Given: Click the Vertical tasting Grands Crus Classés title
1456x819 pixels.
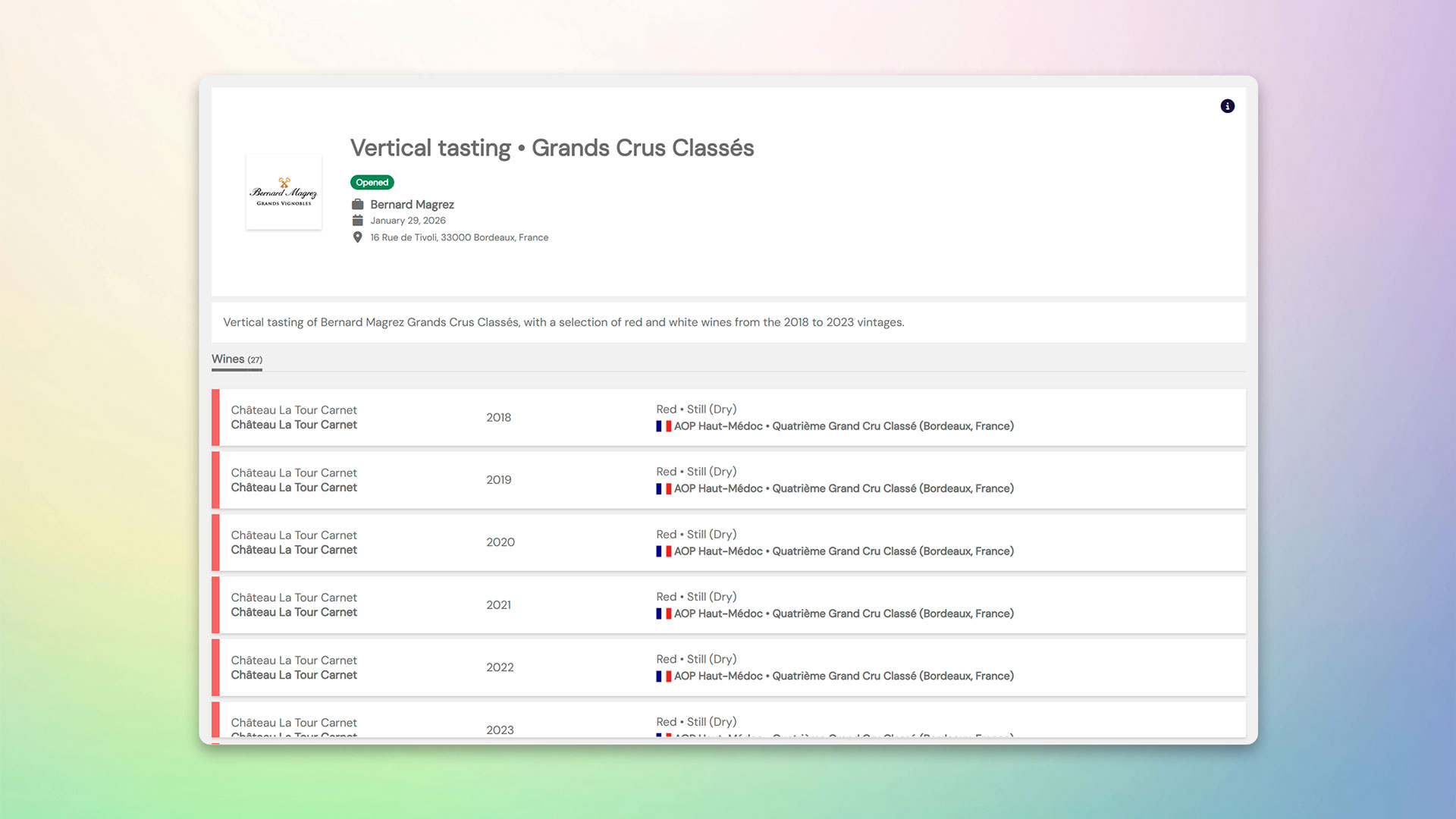Looking at the screenshot, I should [551, 148].
